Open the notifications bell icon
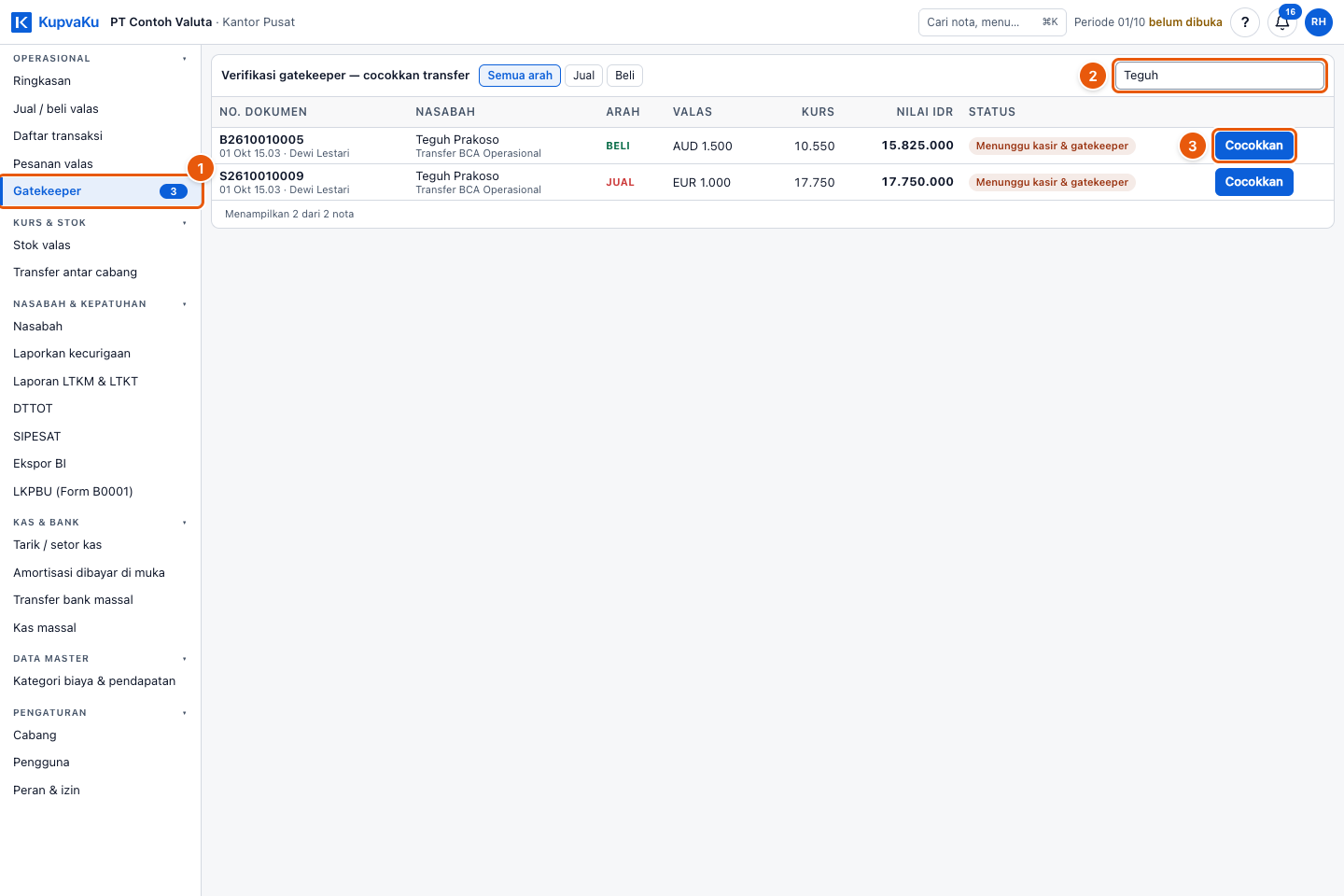The height and width of the screenshot is (896, 1344). (x=1282, y=22)
